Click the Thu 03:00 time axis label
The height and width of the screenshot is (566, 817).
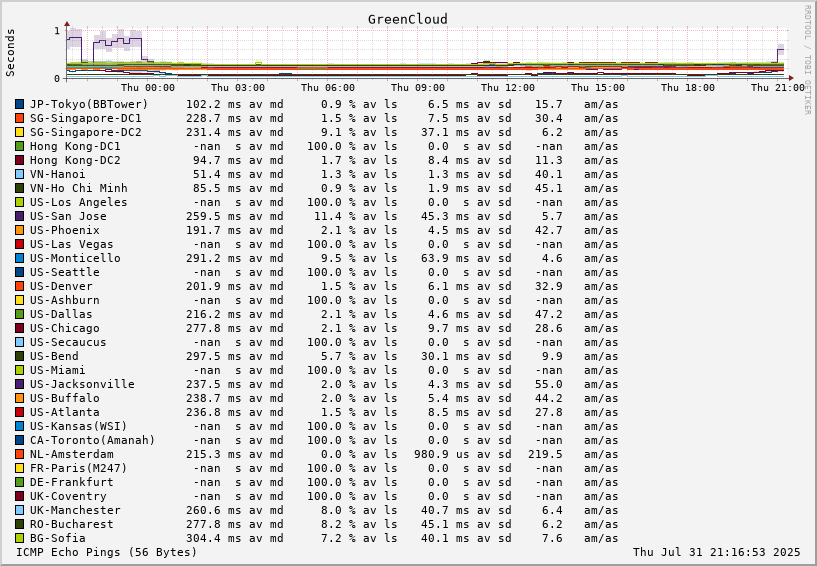[238, 88]
